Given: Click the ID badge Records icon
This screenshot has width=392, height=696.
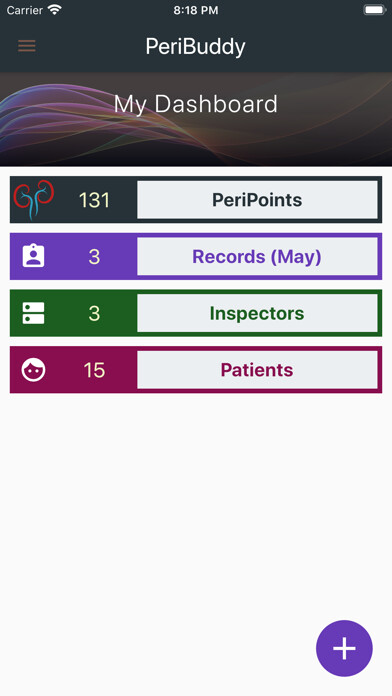Looking at the screenshot, I should (33, 256).
